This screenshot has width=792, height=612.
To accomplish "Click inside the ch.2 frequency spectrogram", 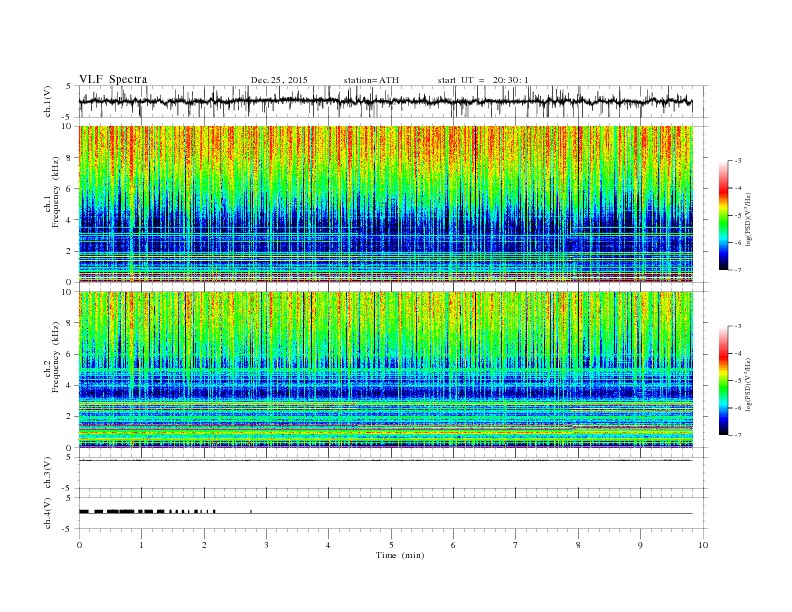I will 386,370.
